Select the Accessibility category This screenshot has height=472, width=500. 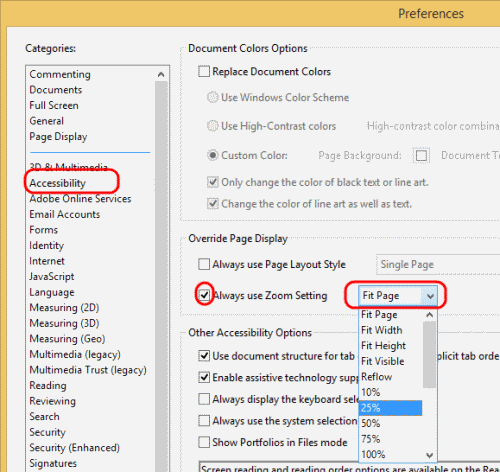pyautogui.click(x=57, y=183)
